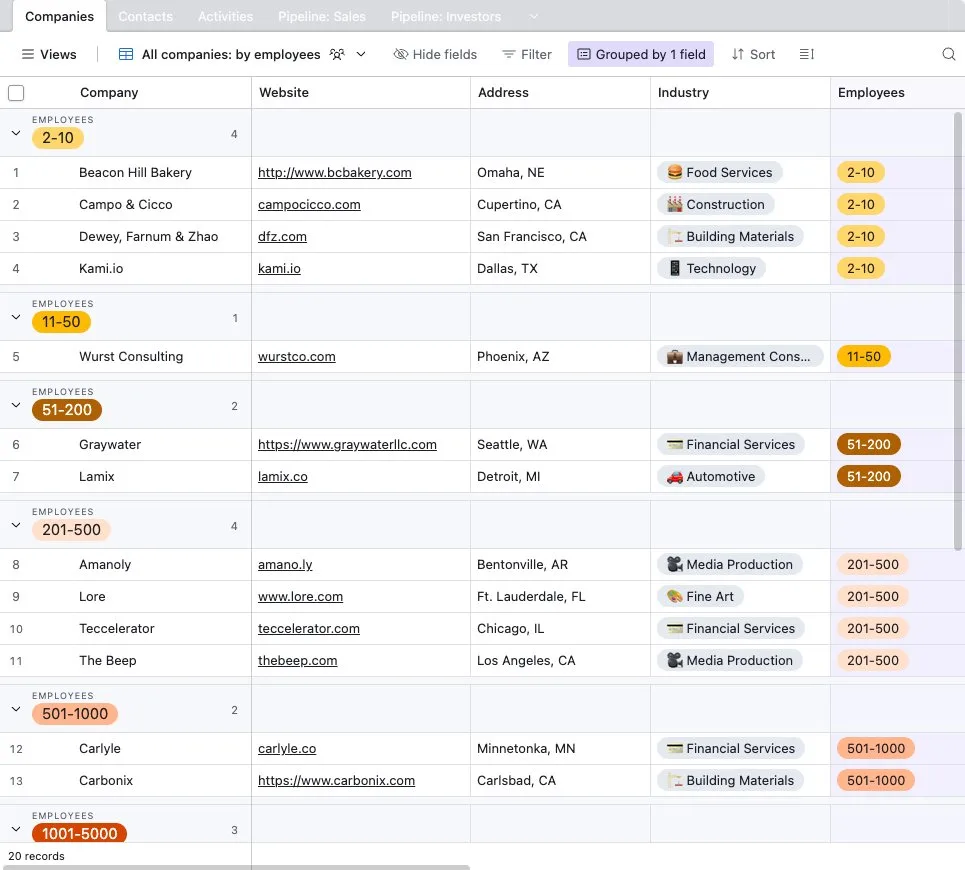Click the grid view icon beside view name

tap(126, 54)
